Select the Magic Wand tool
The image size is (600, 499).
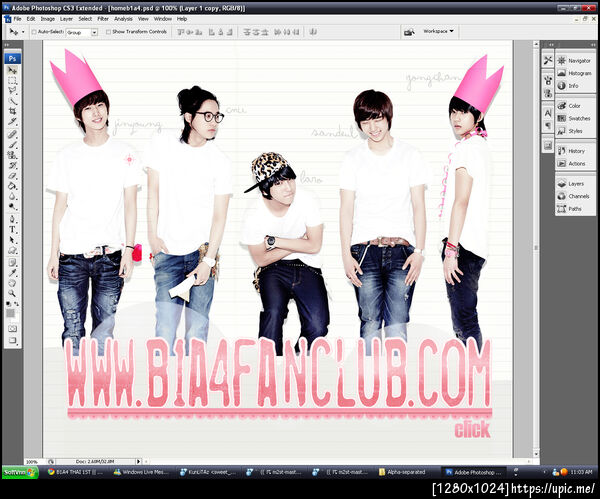(13, 101)
